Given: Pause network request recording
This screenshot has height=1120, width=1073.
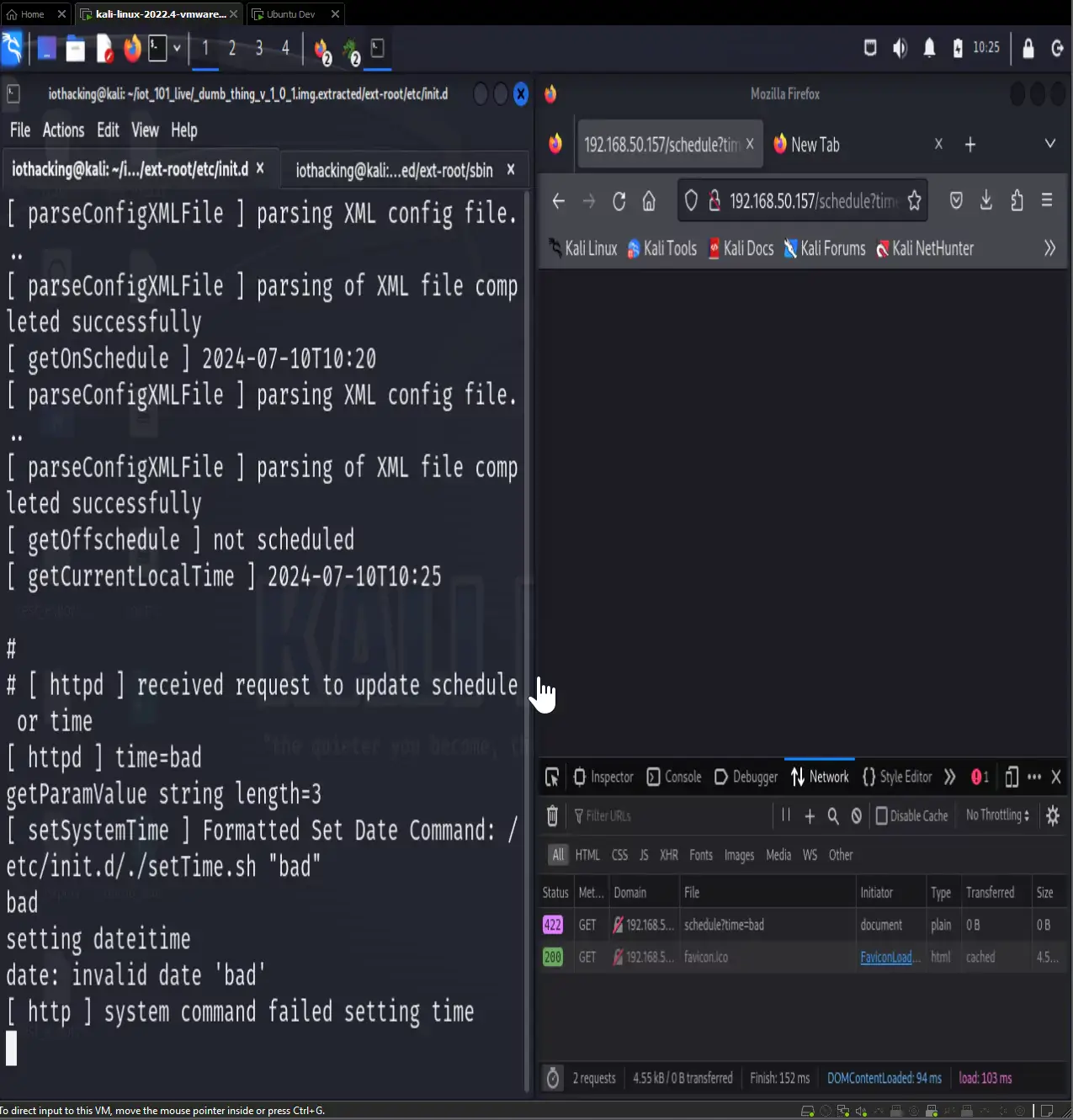Looking at the screenshot, I should (x=785, y=815).
